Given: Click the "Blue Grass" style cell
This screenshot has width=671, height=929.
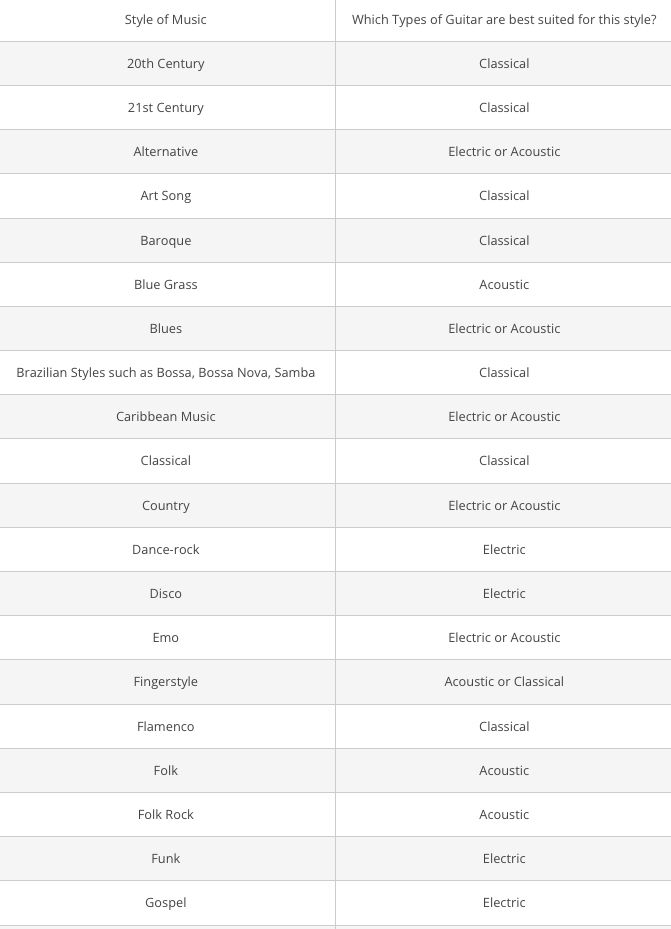Looking at the screenshot, I should tap(166, 285).
